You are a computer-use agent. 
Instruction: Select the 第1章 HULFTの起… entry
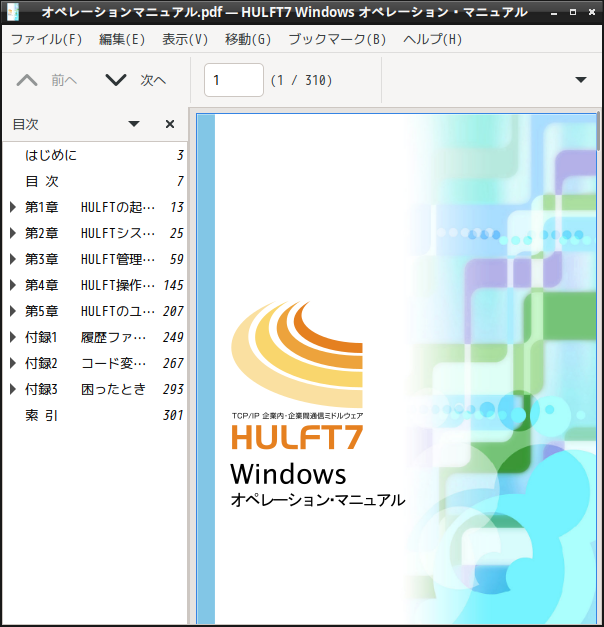click(95, 207)
